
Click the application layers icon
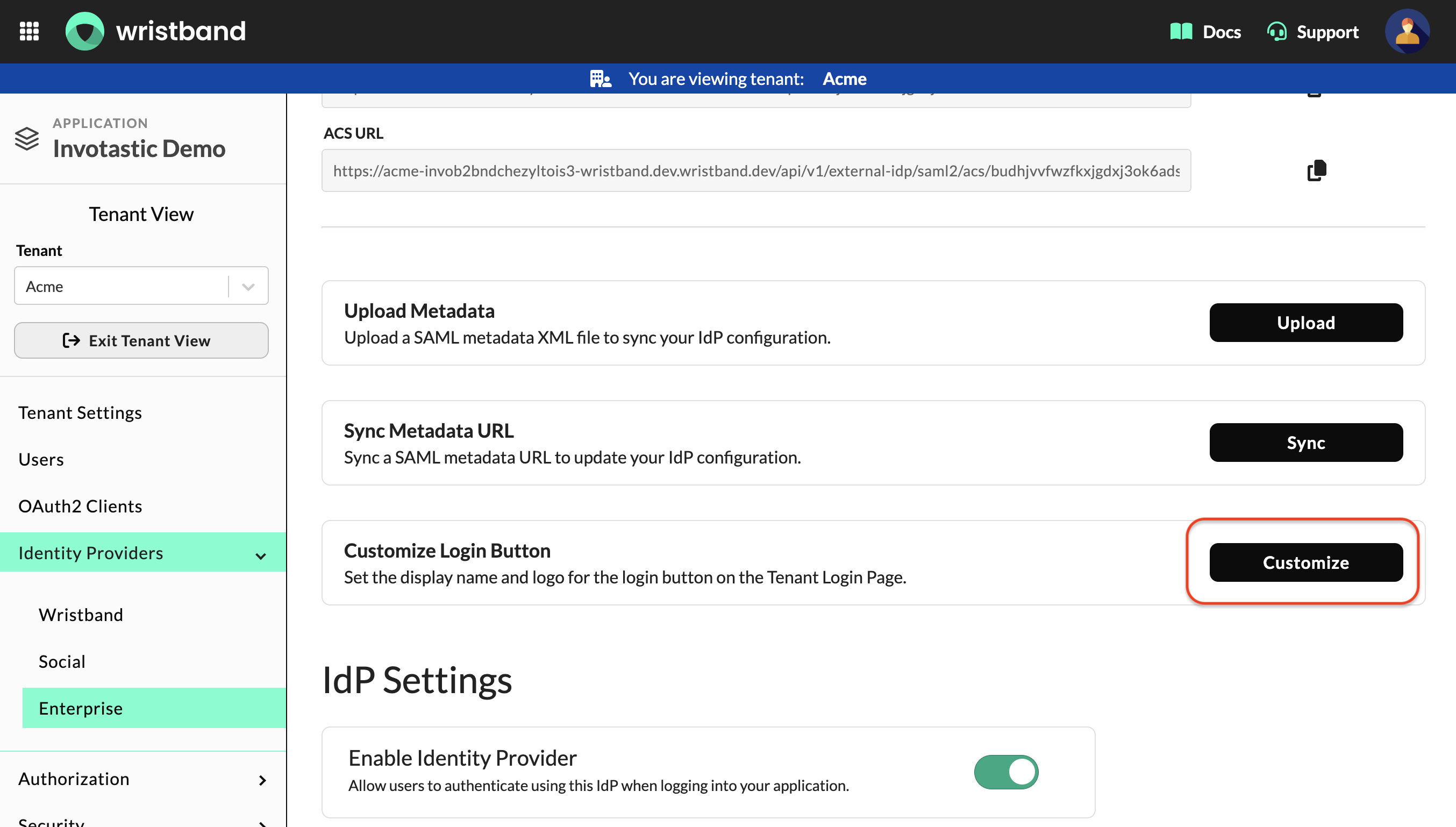click(x=27, y=139)
